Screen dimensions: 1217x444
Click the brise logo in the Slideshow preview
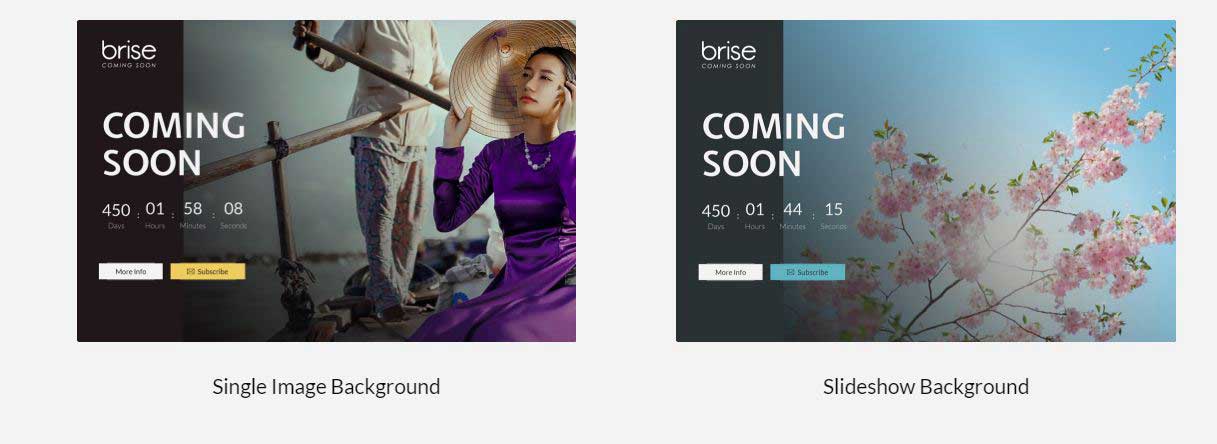pos(729,54)
